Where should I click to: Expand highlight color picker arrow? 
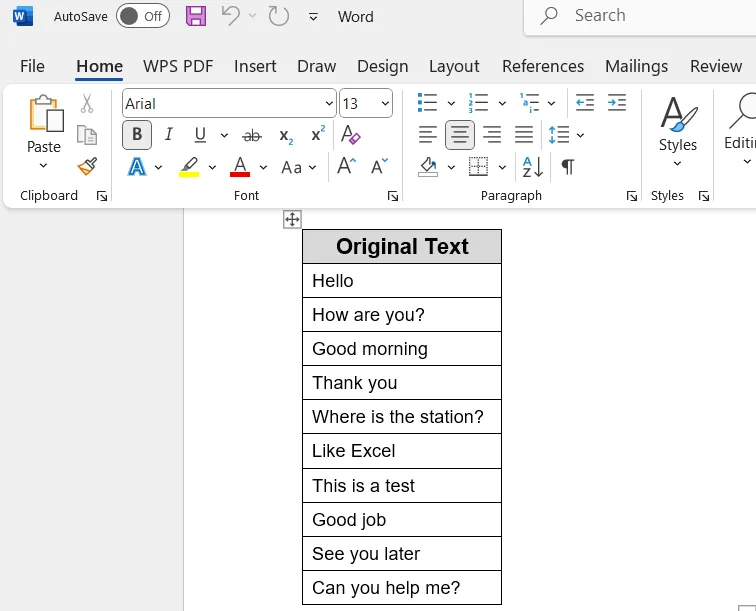pos(212,168)
